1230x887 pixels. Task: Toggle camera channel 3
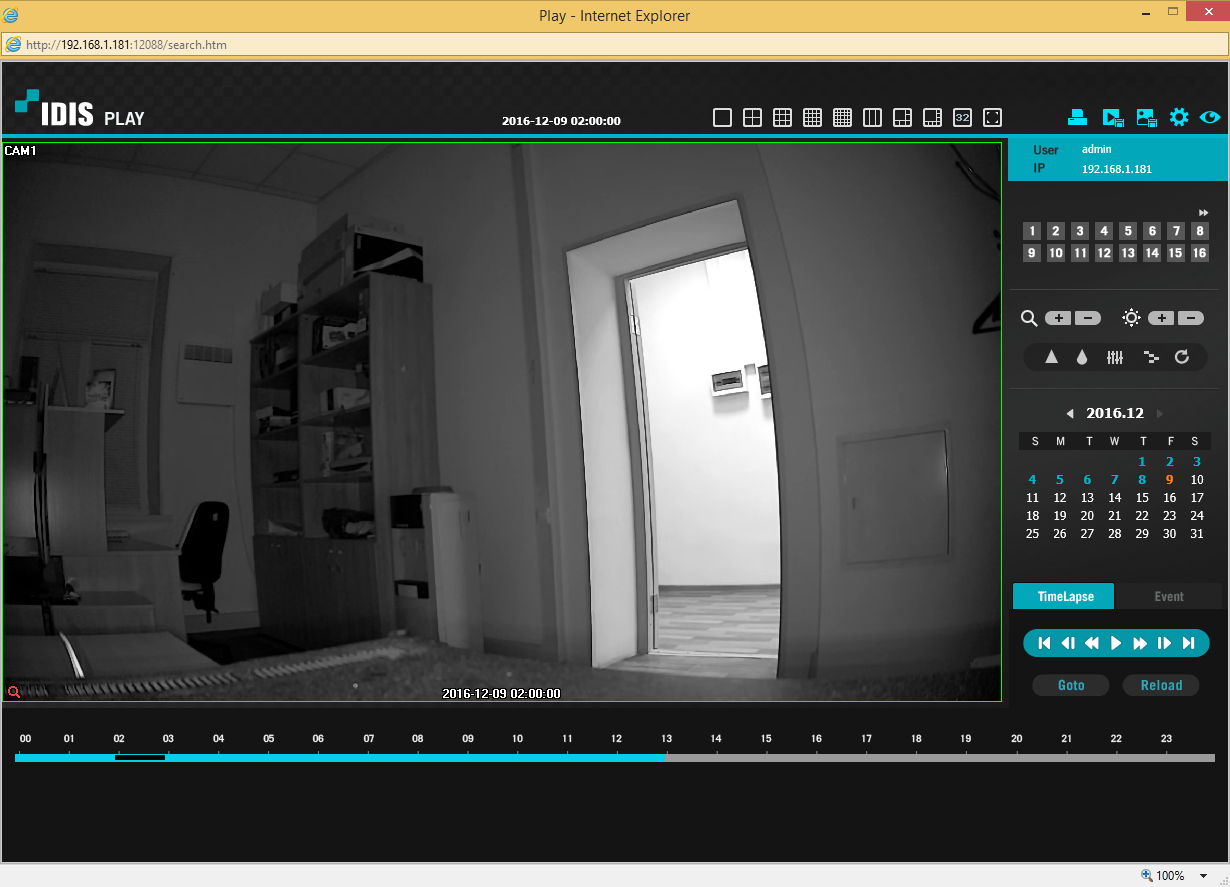tap(1080, 231)
